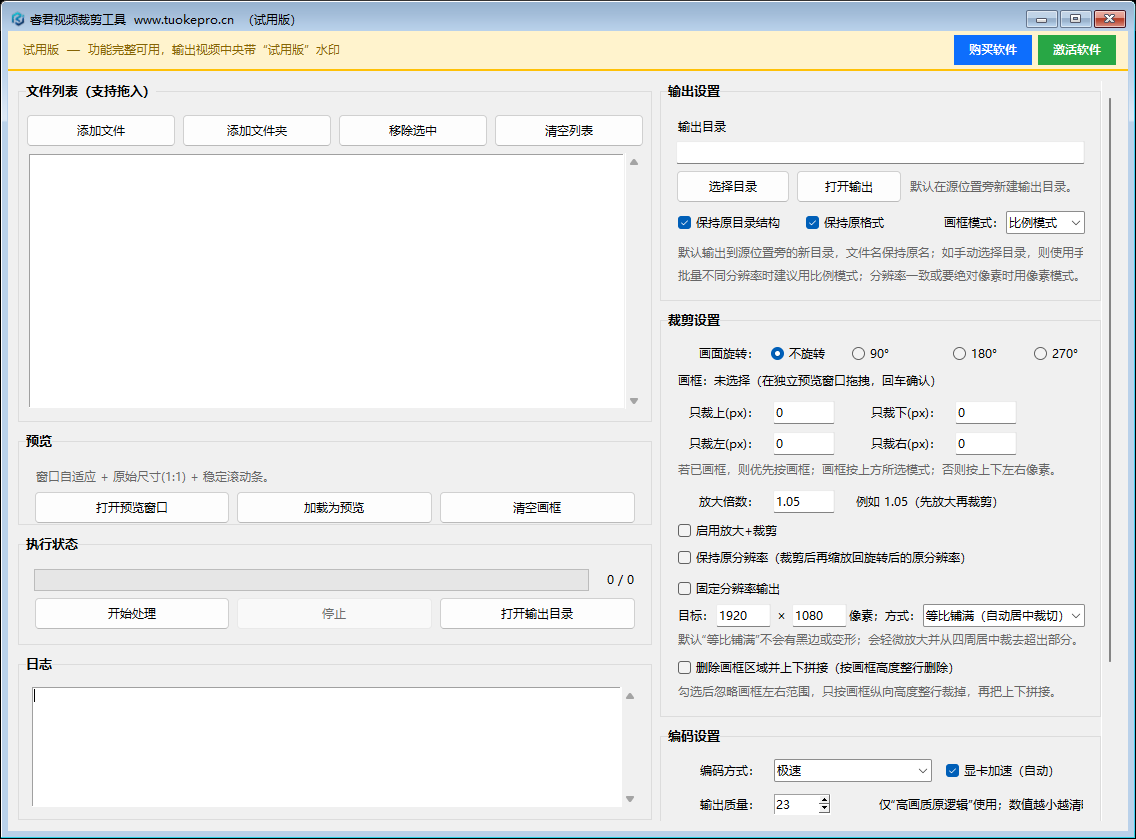
Task: Click the 0 / 0 progress counter
Action: (x=620, y=580)
